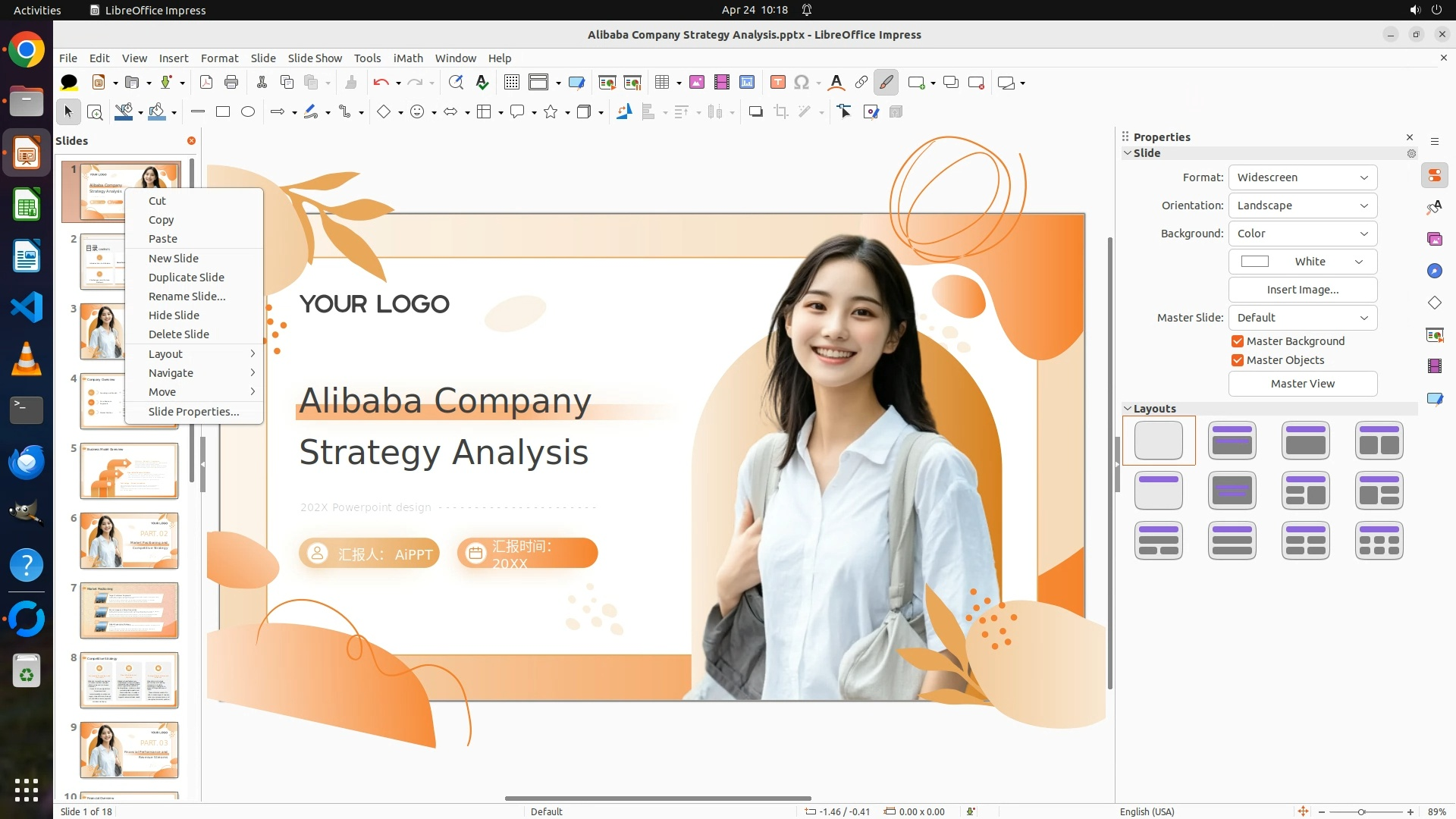This screenshot has width=1456, height=819.
Task: Choose Duplicate Slide from context menu
Action: [x=187, y=278]
